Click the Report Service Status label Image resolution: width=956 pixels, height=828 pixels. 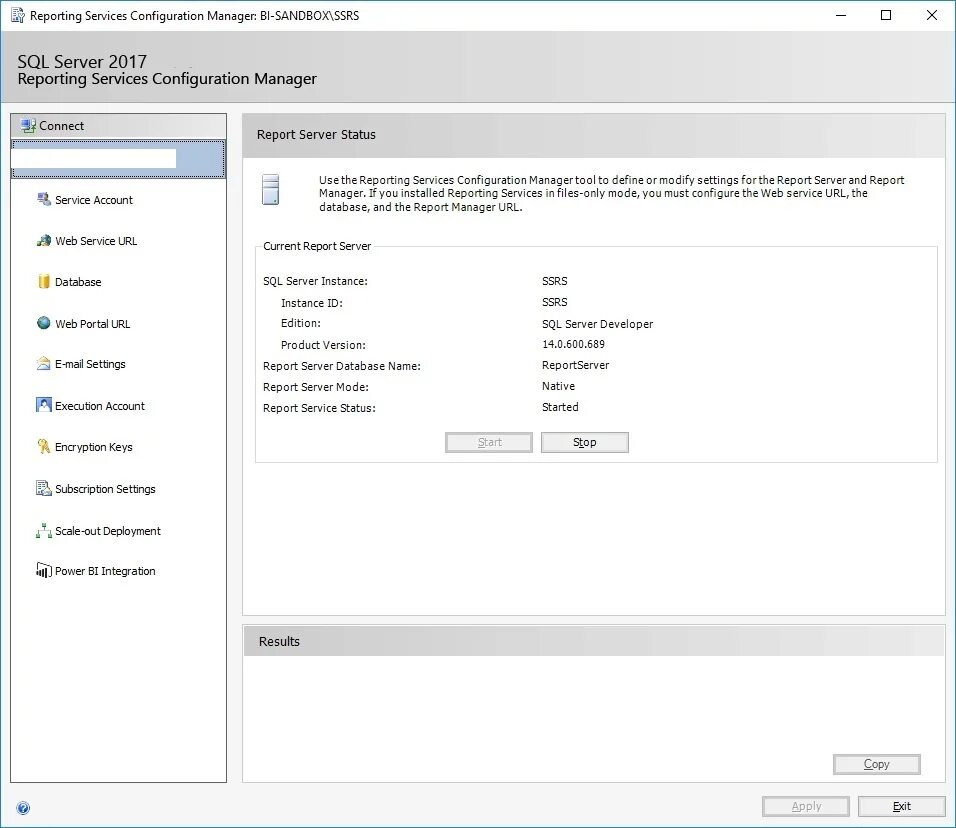click(319, 408)
